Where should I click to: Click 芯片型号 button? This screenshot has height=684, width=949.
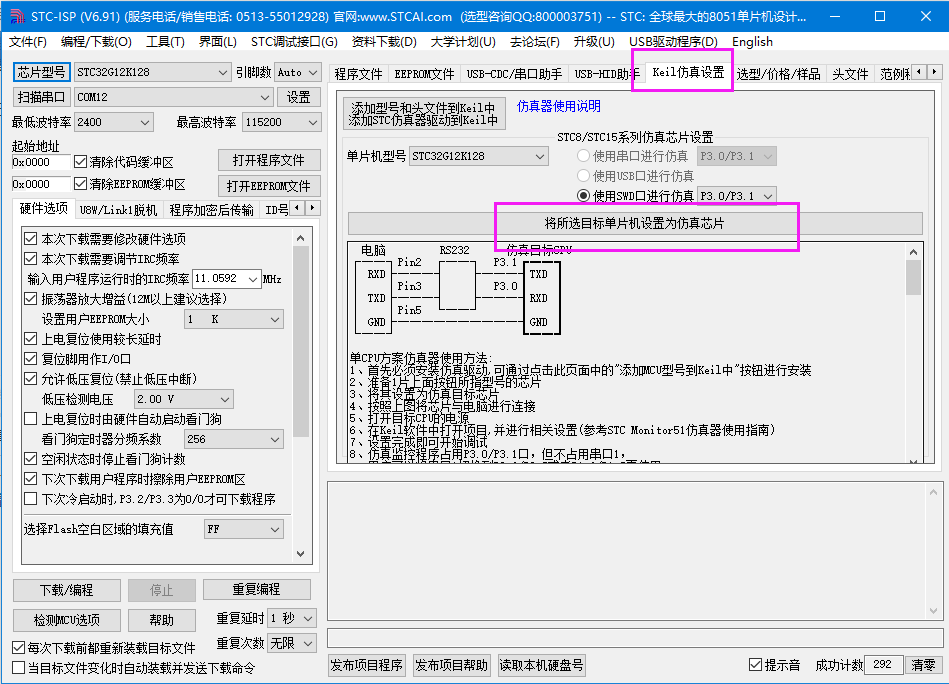click(x=41, y=72)
